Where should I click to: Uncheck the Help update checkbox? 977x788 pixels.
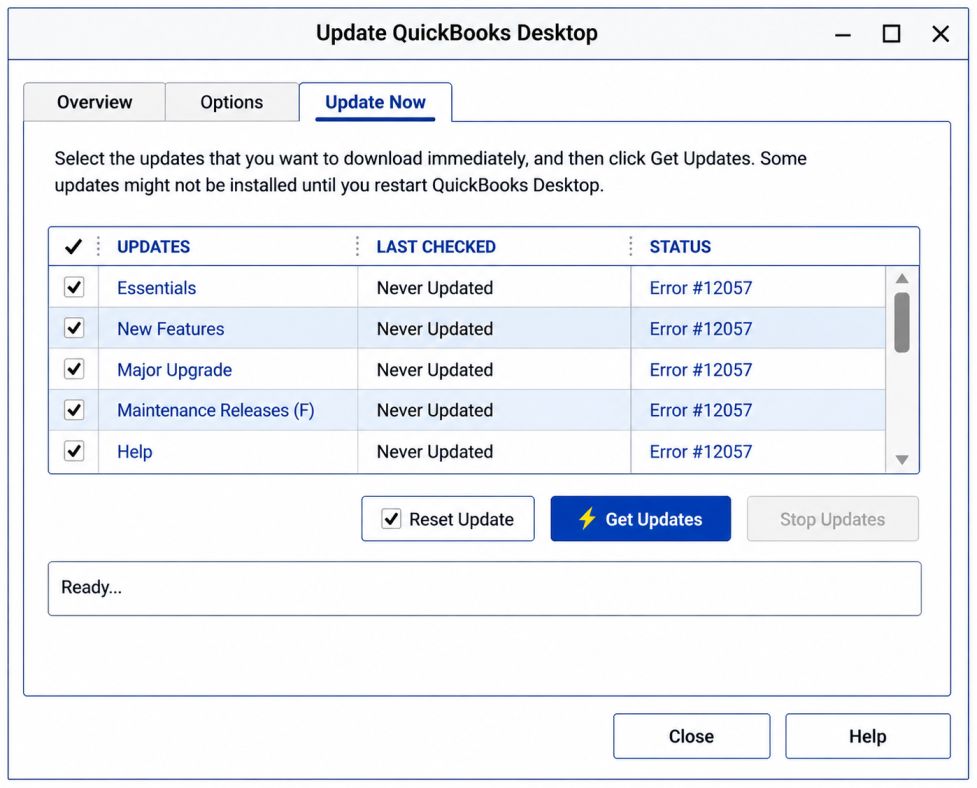pos(74,451)
